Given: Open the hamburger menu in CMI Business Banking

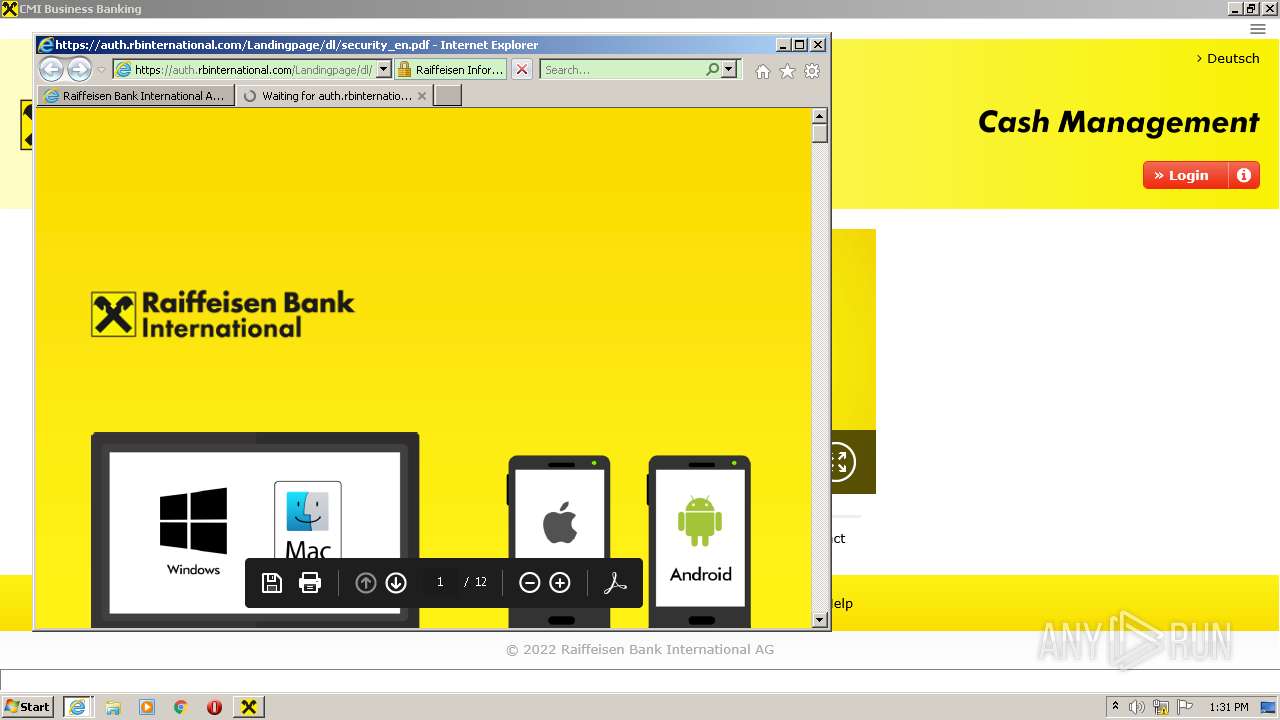Looking at the screenshot, I should pyautogui.click(x=1258, y=29).
